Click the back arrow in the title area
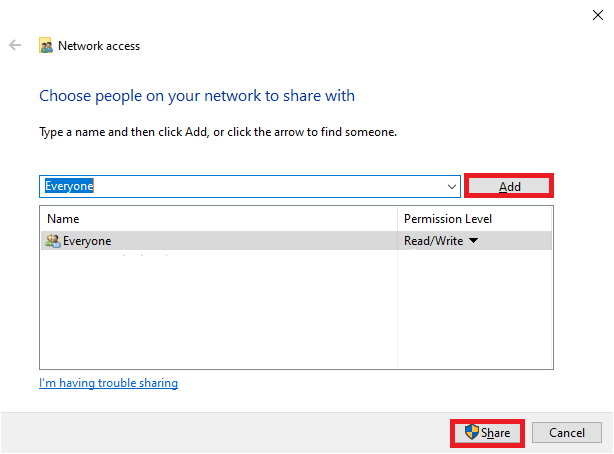 point(15,46)
